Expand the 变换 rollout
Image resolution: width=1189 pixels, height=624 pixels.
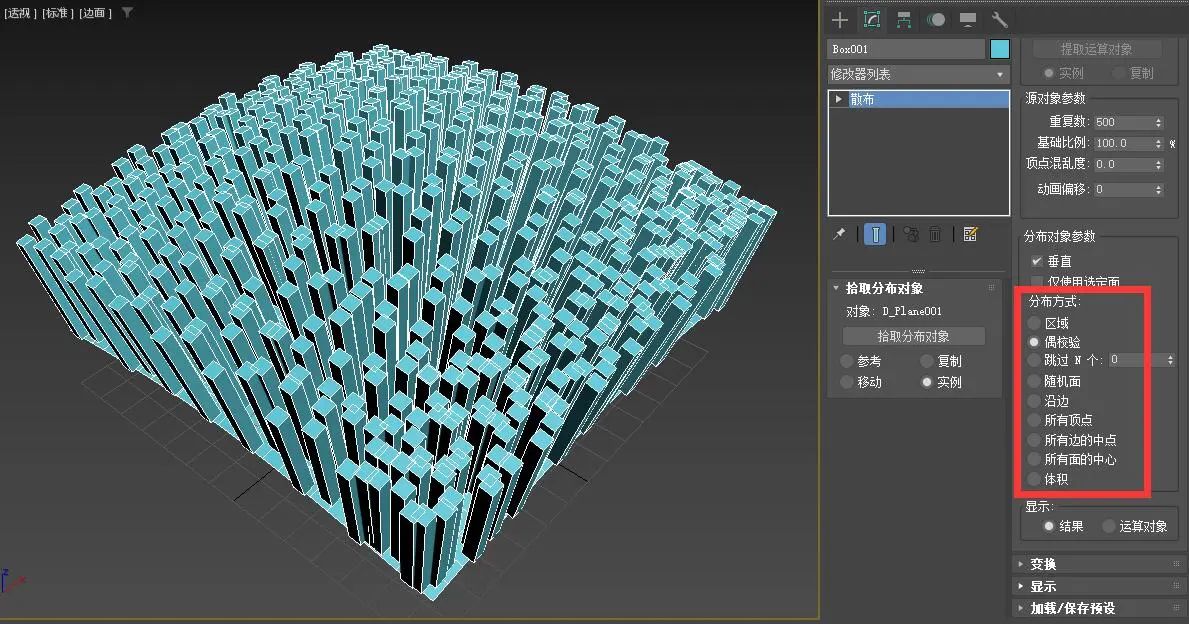coord(1100,565)
